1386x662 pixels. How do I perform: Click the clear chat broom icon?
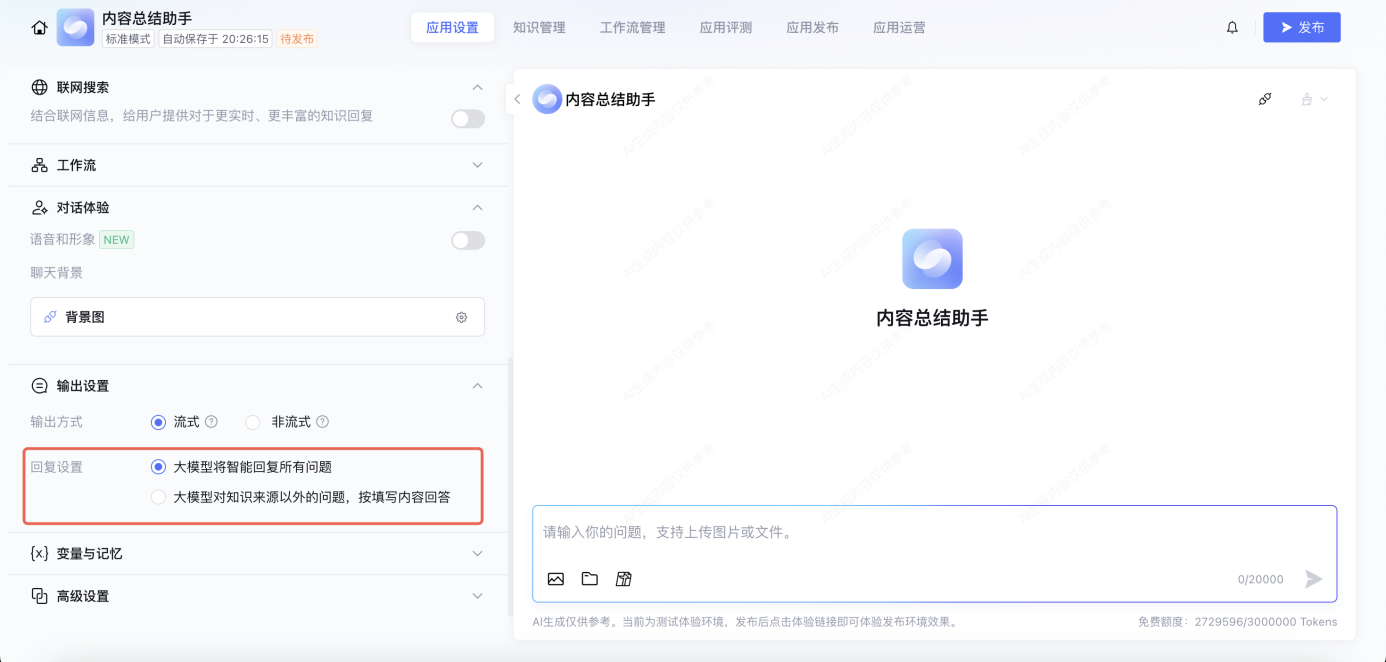click(1265, 99)
